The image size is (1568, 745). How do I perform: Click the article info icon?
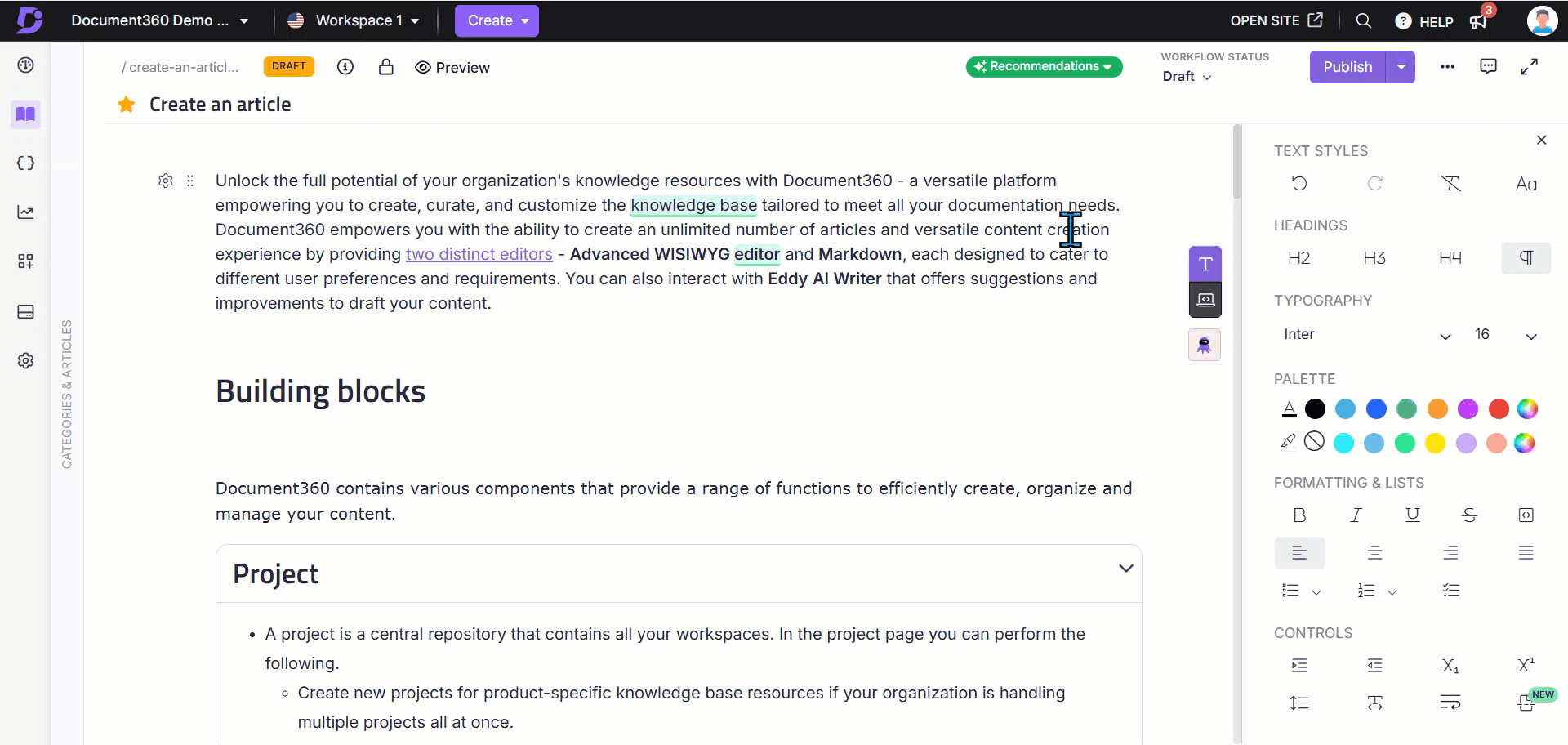pyautogui.click(x=345, y=67)
